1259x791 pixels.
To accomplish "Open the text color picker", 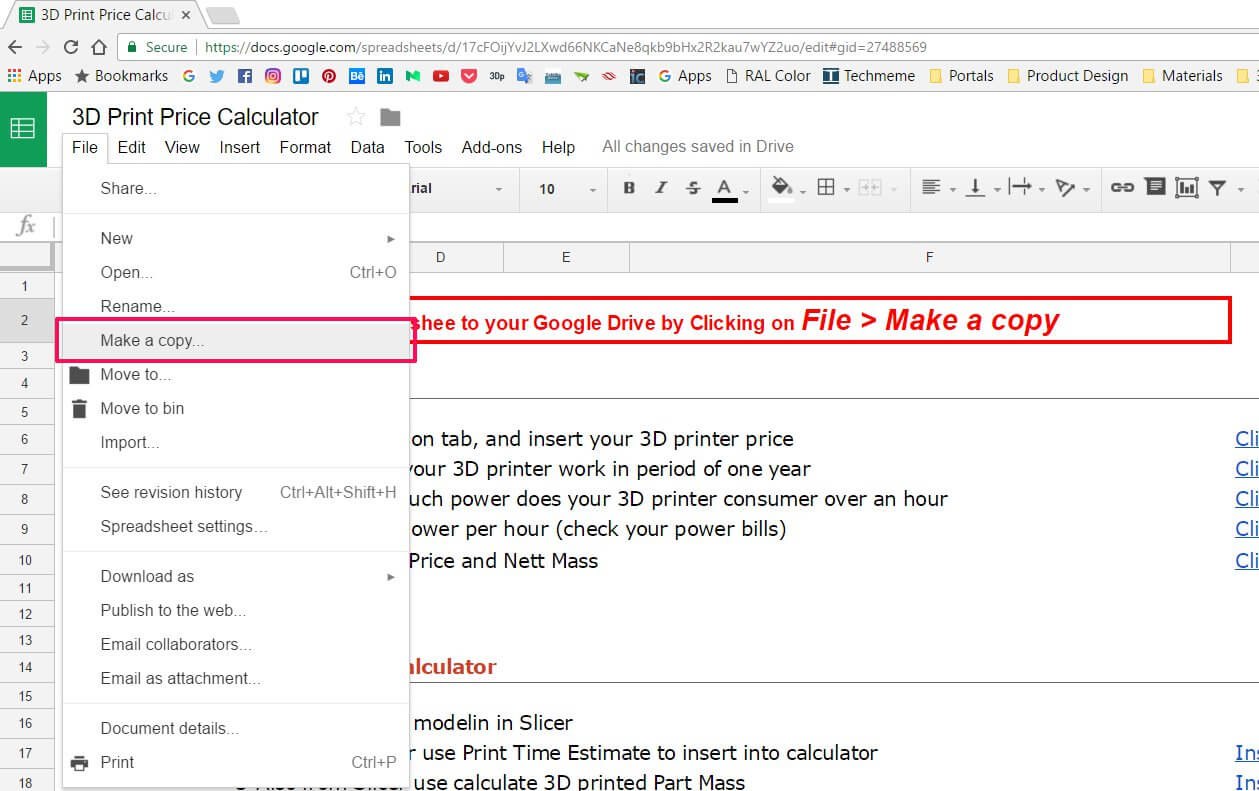I will 725,188.
